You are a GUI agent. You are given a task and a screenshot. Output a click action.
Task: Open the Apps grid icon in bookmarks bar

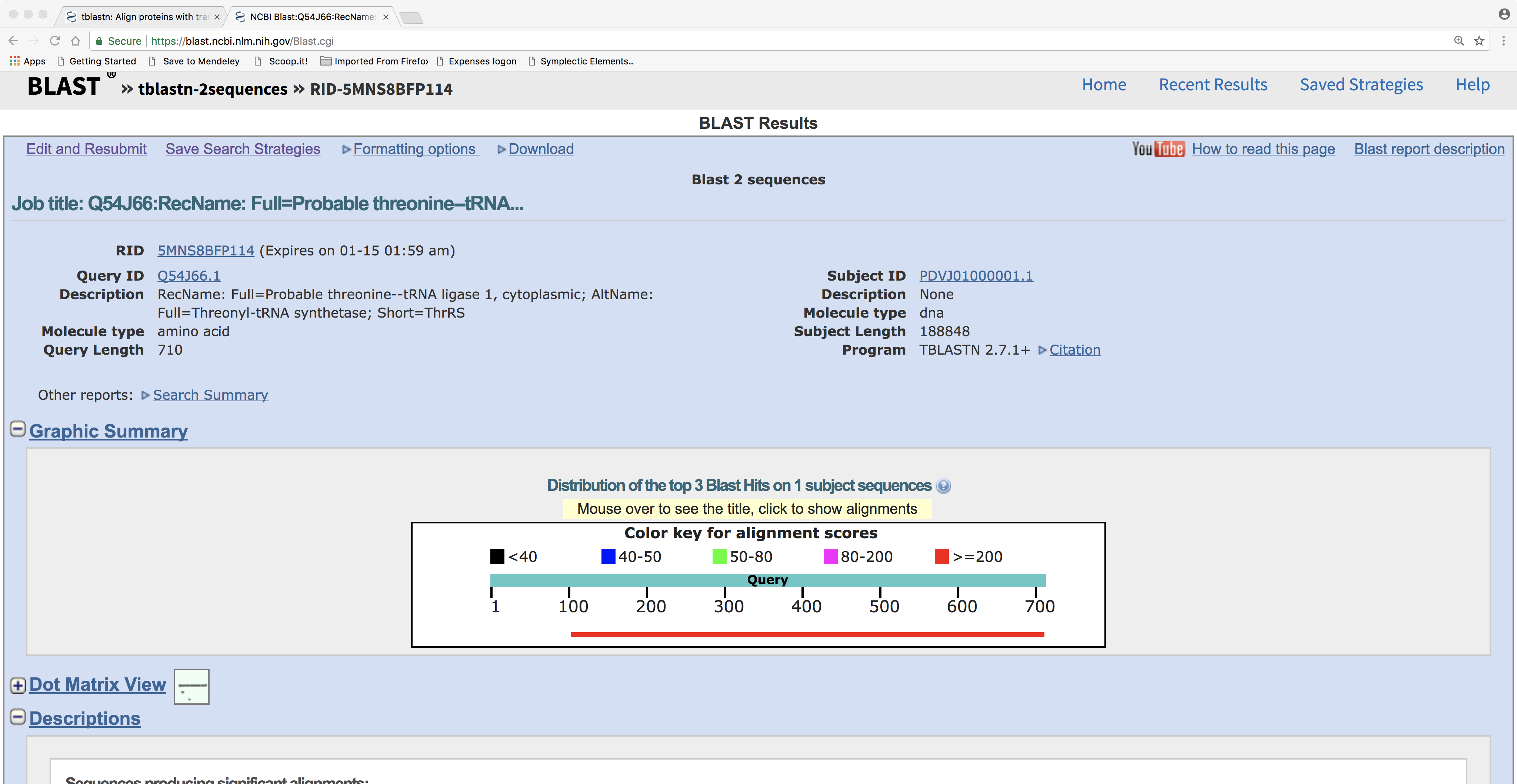[15, 61]
